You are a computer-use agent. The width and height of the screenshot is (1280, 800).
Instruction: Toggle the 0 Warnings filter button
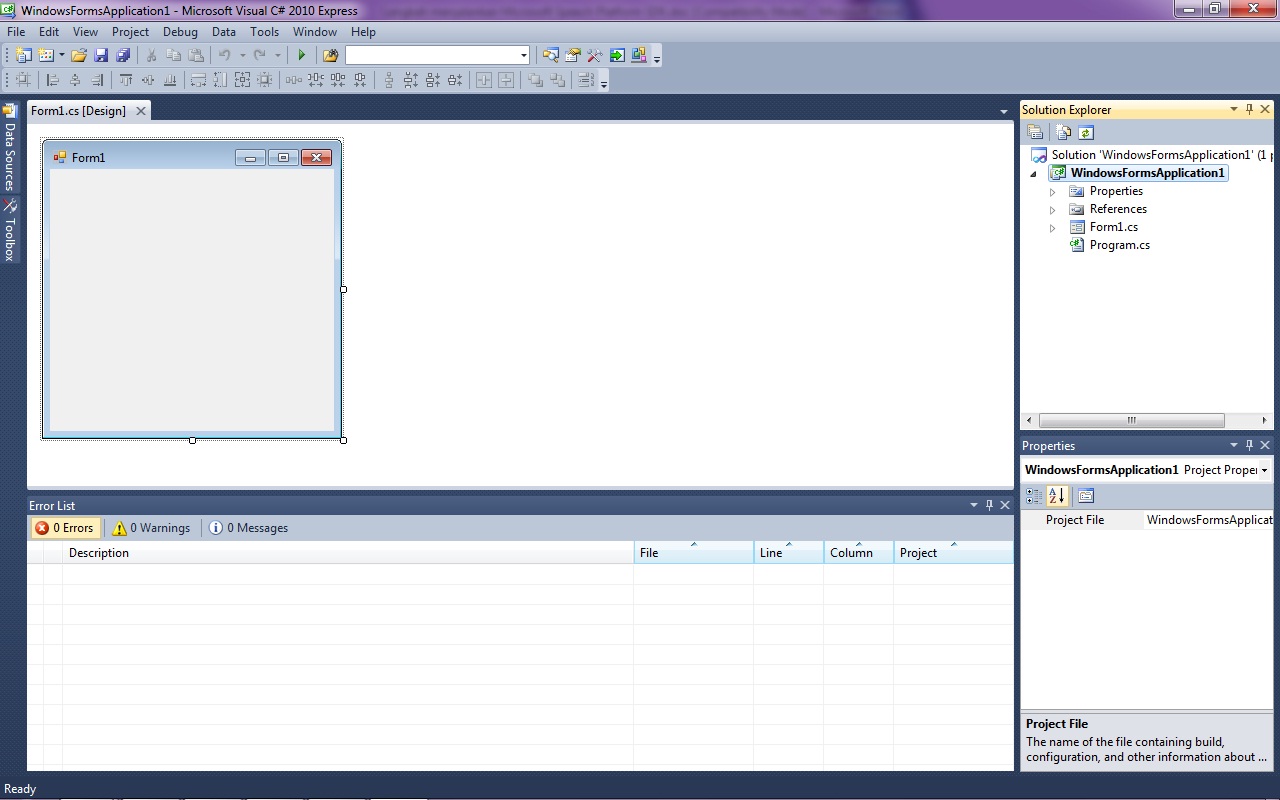click(x=151, y=528)
